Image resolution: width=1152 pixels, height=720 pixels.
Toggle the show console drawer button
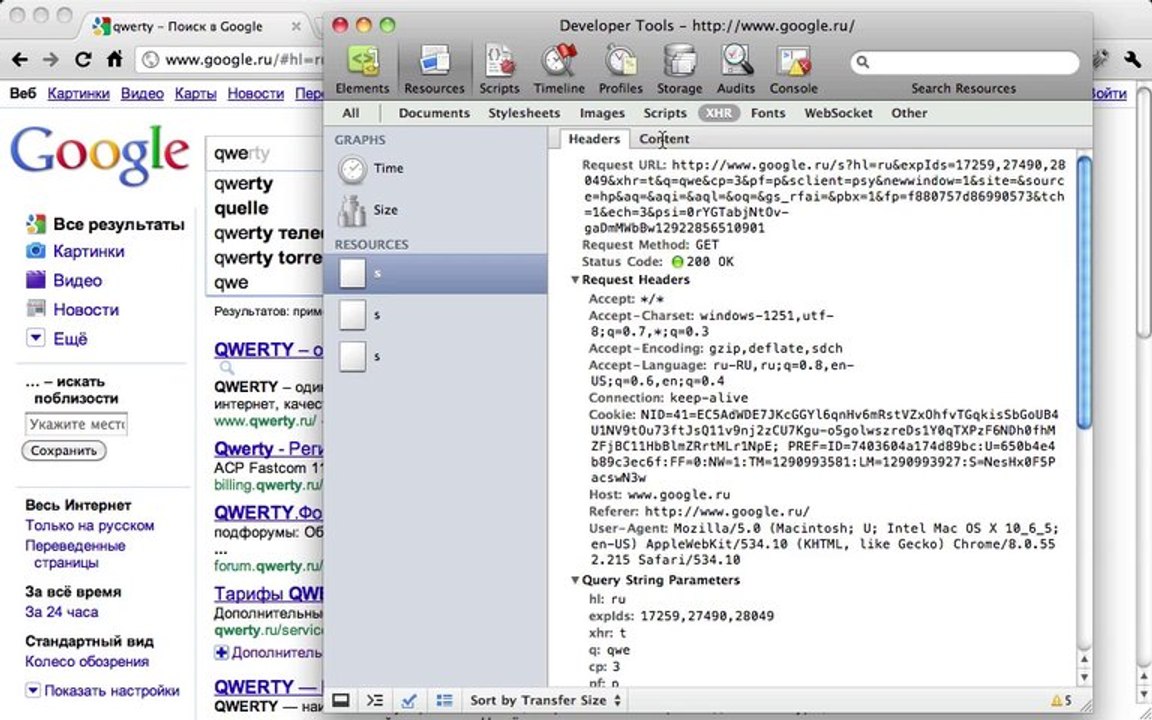(x=375, y=700)
